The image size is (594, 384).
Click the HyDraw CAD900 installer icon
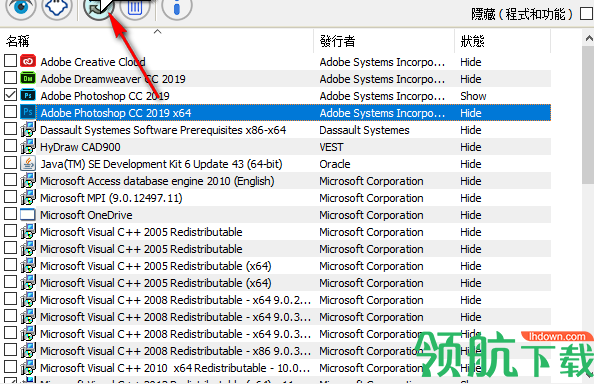pyautogui.click(x=28, y=147)
